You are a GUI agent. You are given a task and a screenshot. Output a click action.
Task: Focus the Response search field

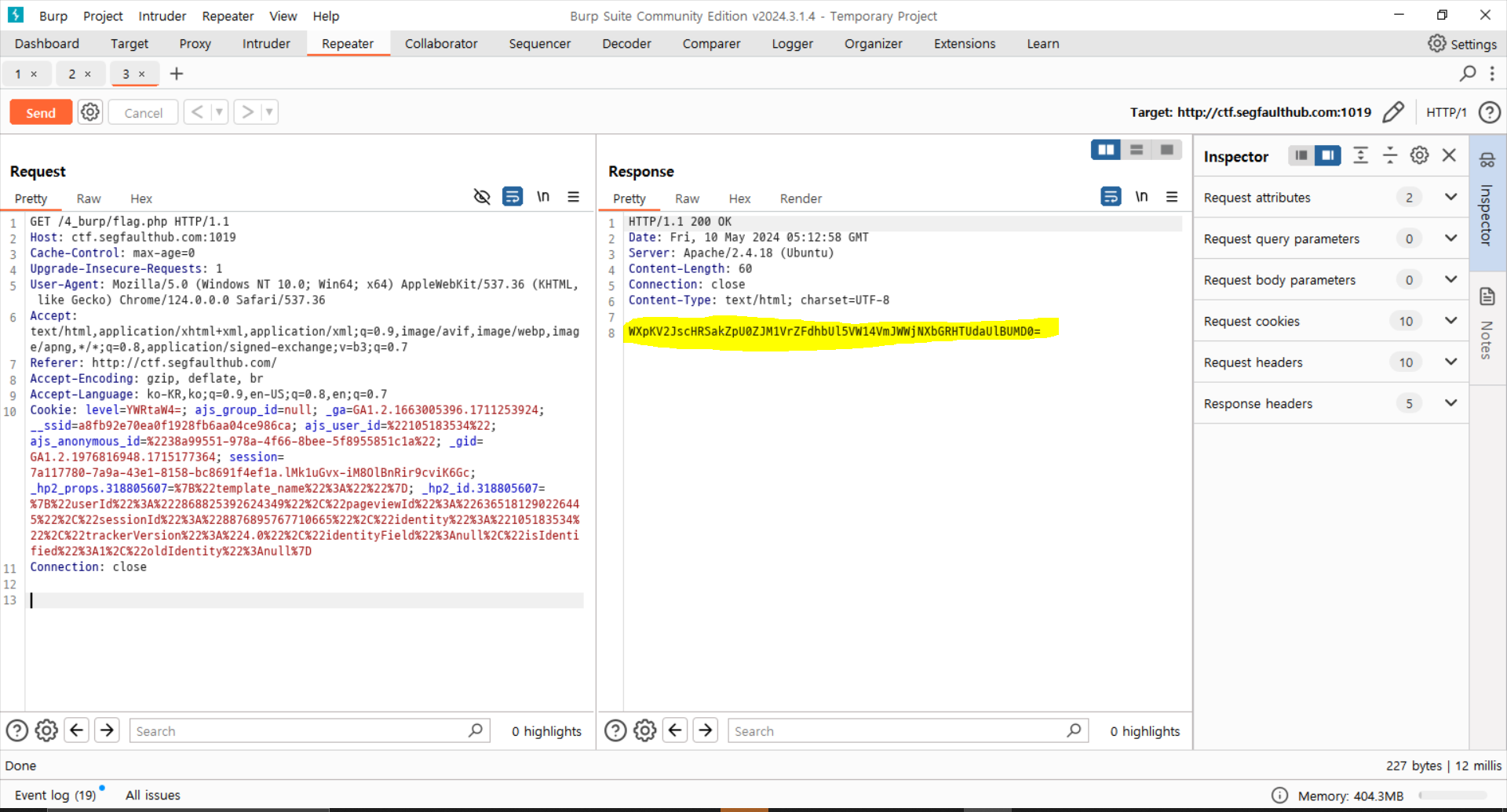pyautogui.click(x=908, y=730)
